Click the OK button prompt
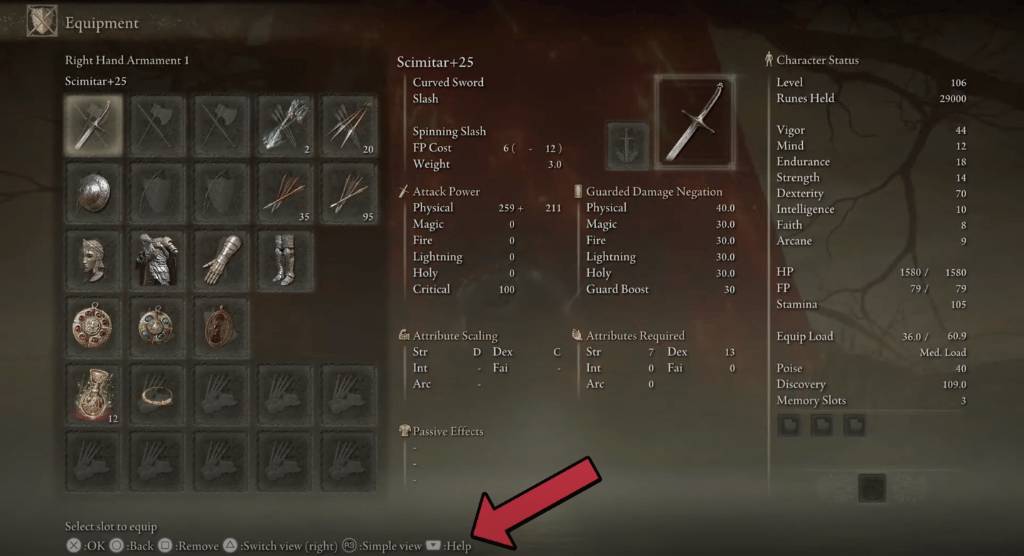 [86, 546]
